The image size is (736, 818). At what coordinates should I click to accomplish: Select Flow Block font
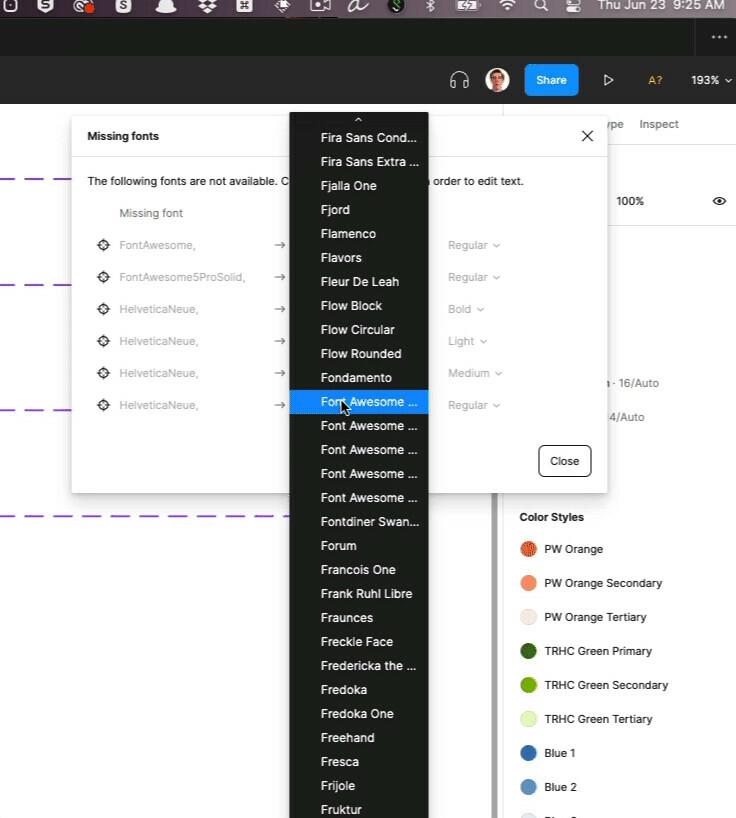pos(359,306)
